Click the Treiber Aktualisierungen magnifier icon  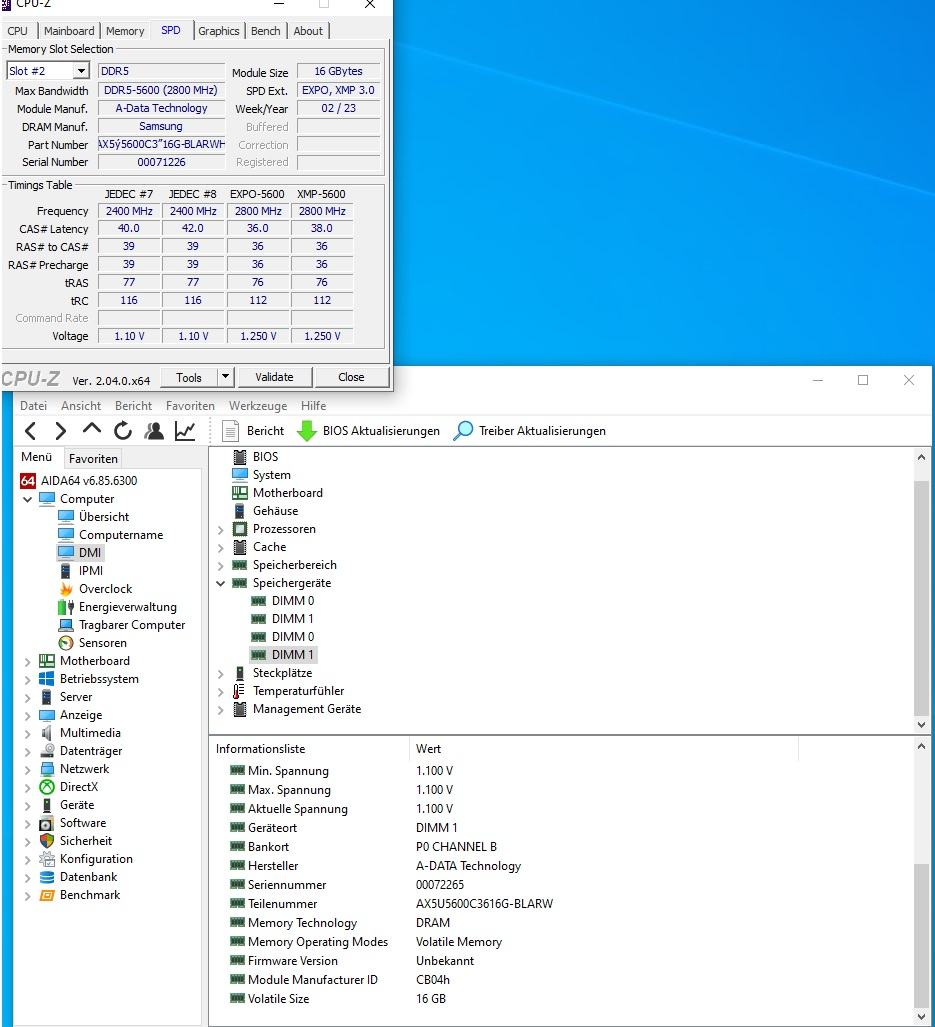coord(463,431)
